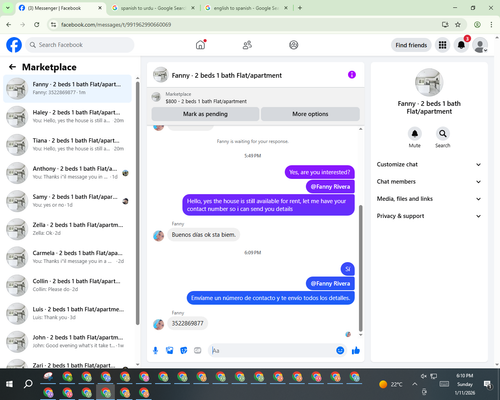Attach a photo file icon

click(x=170, y=350)
